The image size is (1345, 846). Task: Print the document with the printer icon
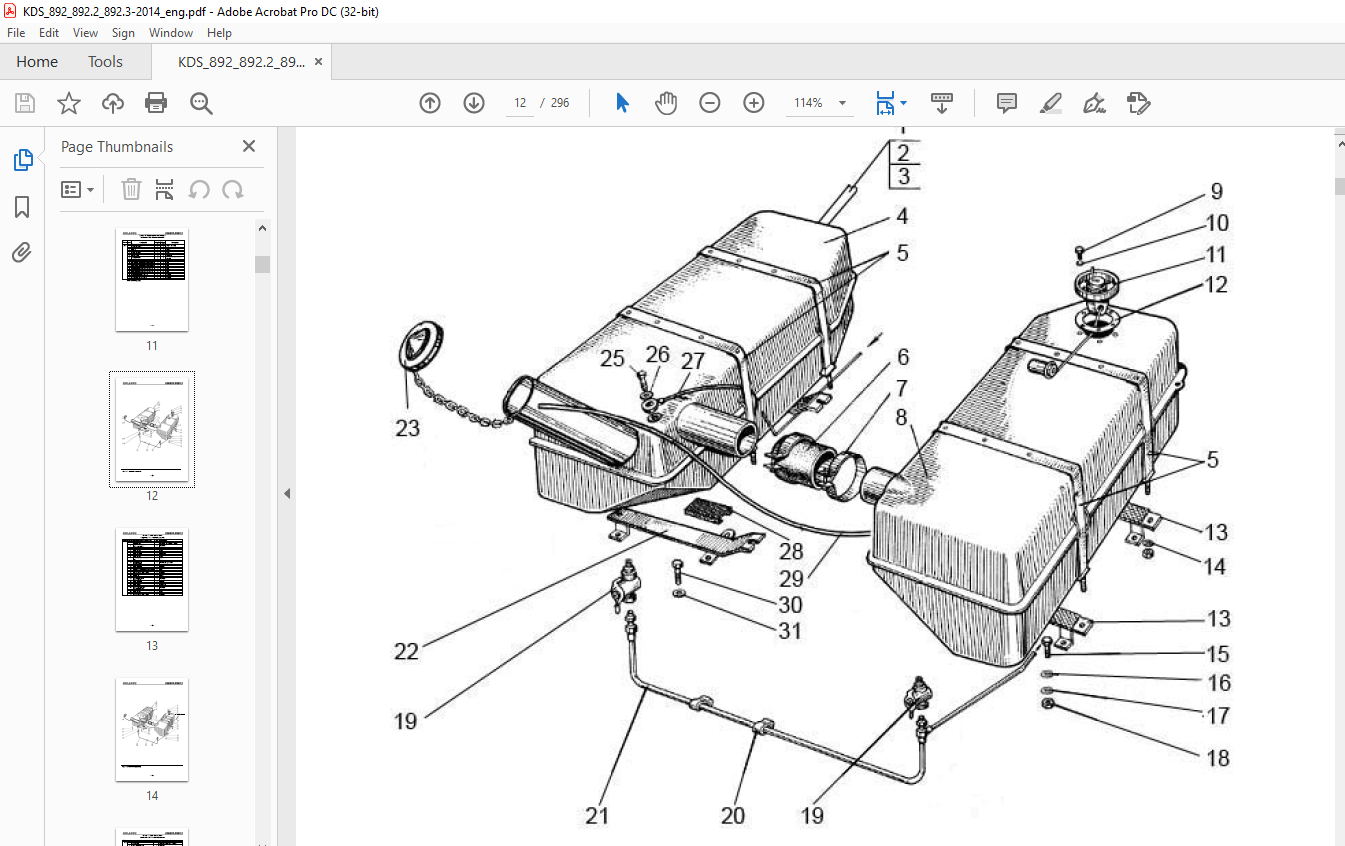156,103
